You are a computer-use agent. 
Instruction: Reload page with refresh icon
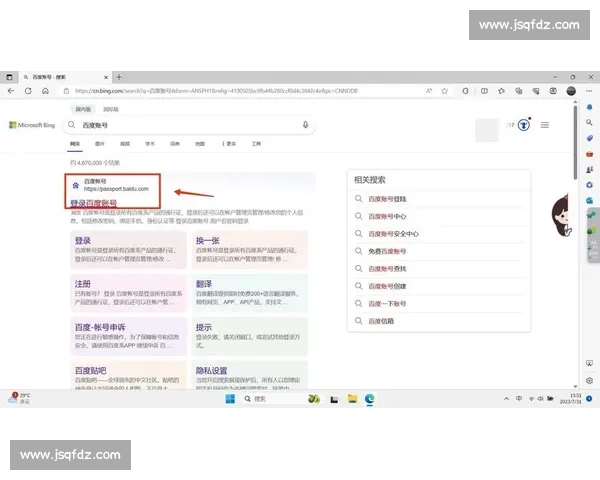tap(28, 91)
